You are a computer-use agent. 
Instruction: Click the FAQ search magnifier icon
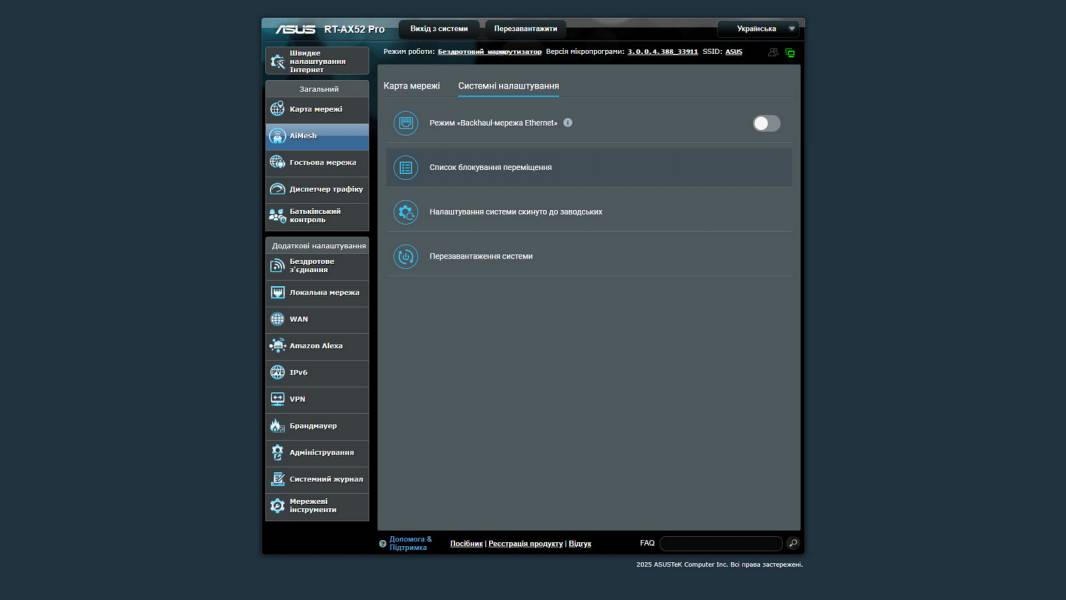click(x=793, y=543)
